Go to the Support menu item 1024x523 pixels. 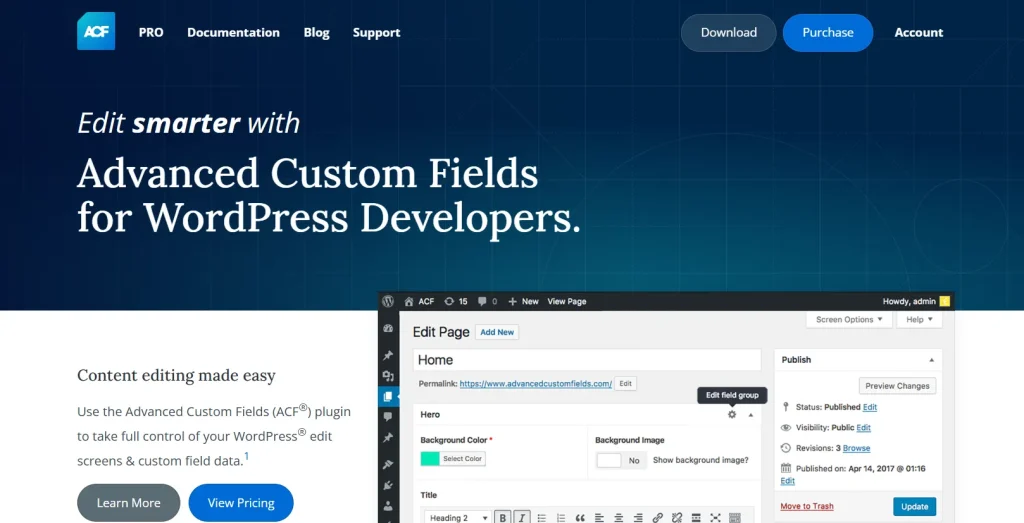click(376, 32)
